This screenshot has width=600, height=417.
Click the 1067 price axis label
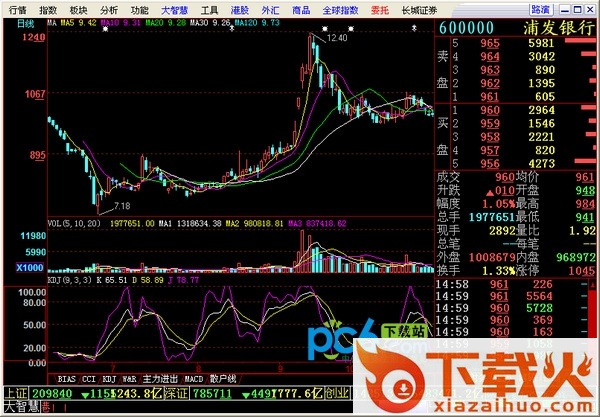[35, 94]
